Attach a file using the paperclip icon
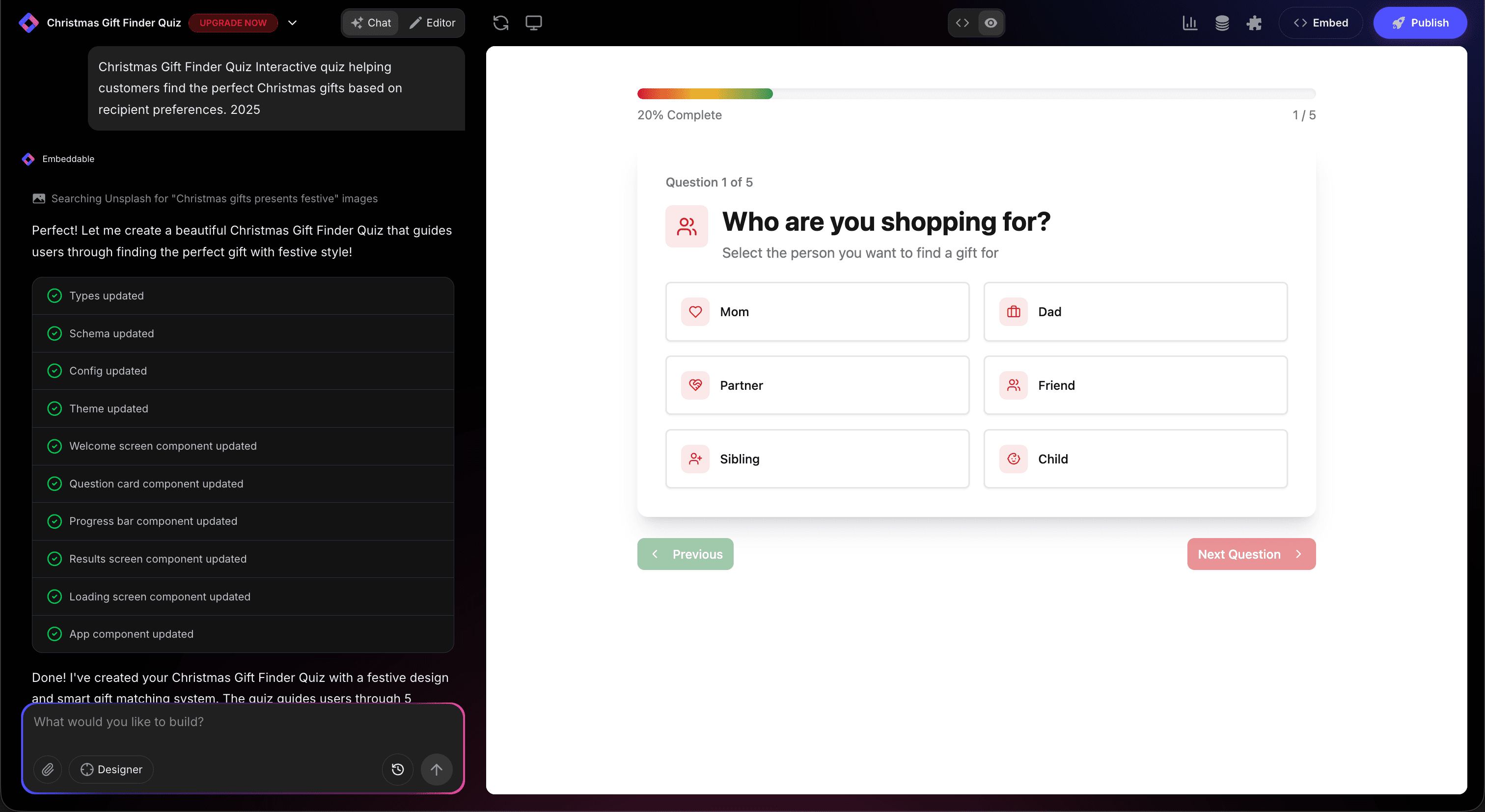The height and width of the screenshot is (812, 1485). pos(48,769)
